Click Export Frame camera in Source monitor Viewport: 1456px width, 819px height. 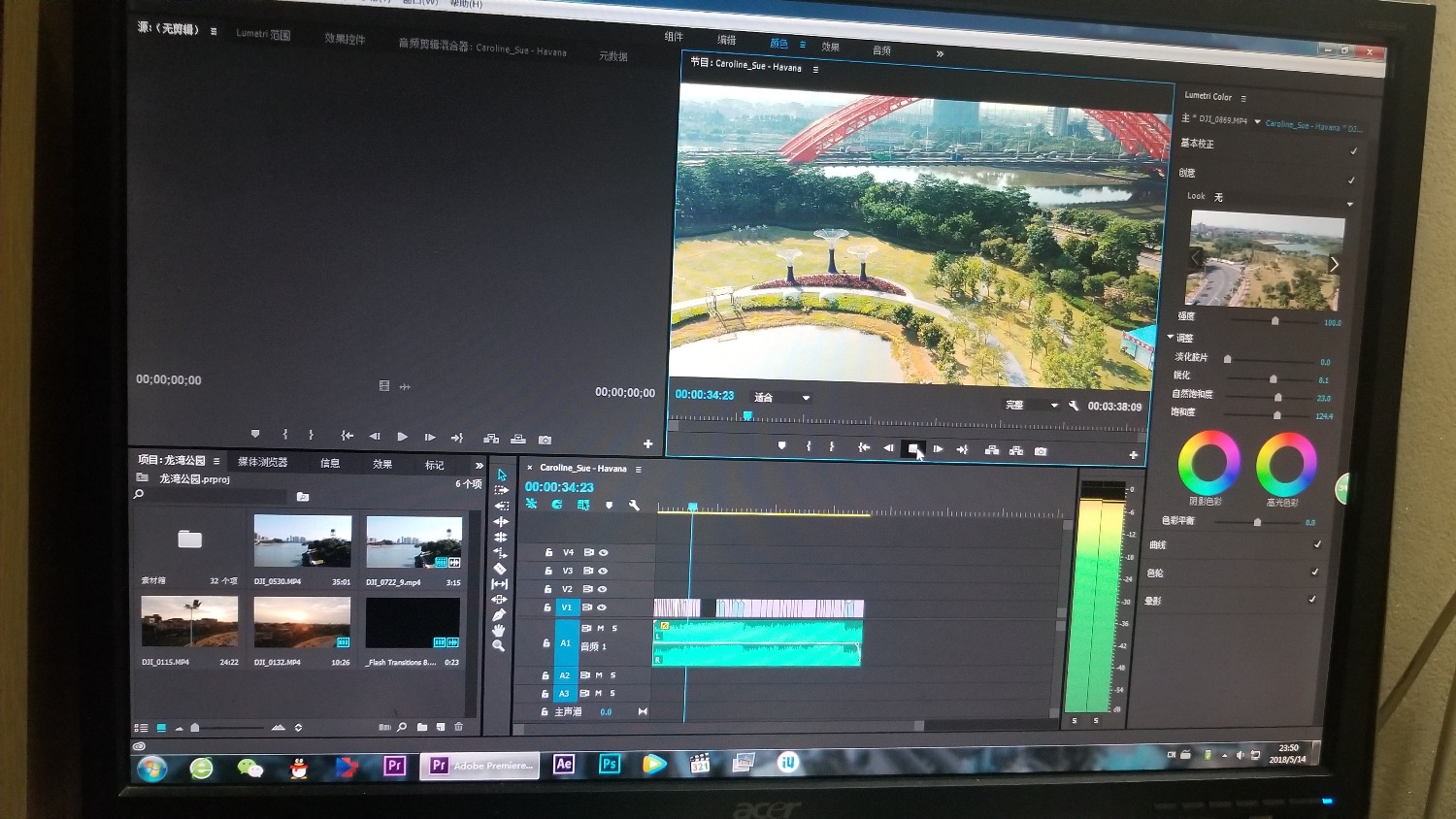point(545,440)
